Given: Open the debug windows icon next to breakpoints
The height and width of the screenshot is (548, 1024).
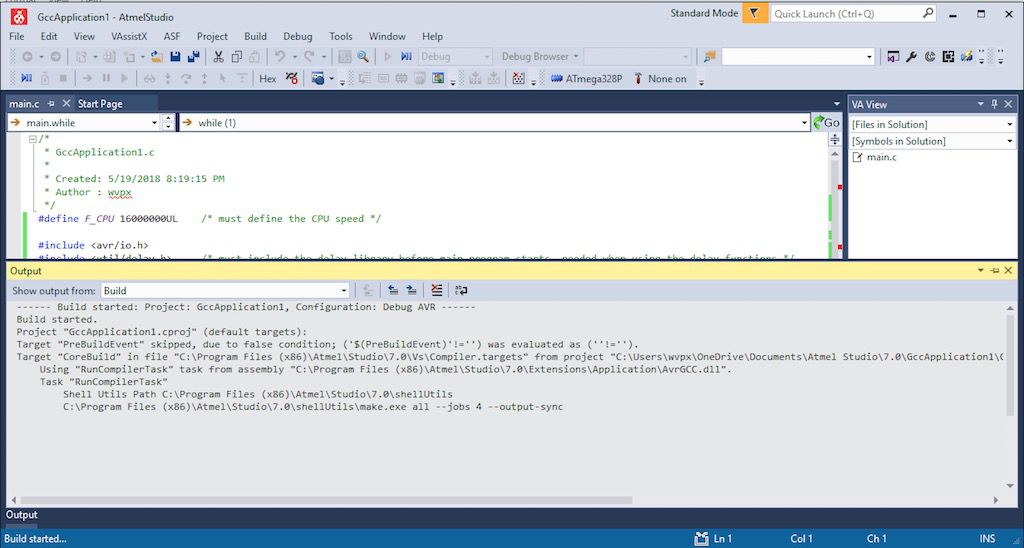Looking at the screenshot, I should (318, 78).
